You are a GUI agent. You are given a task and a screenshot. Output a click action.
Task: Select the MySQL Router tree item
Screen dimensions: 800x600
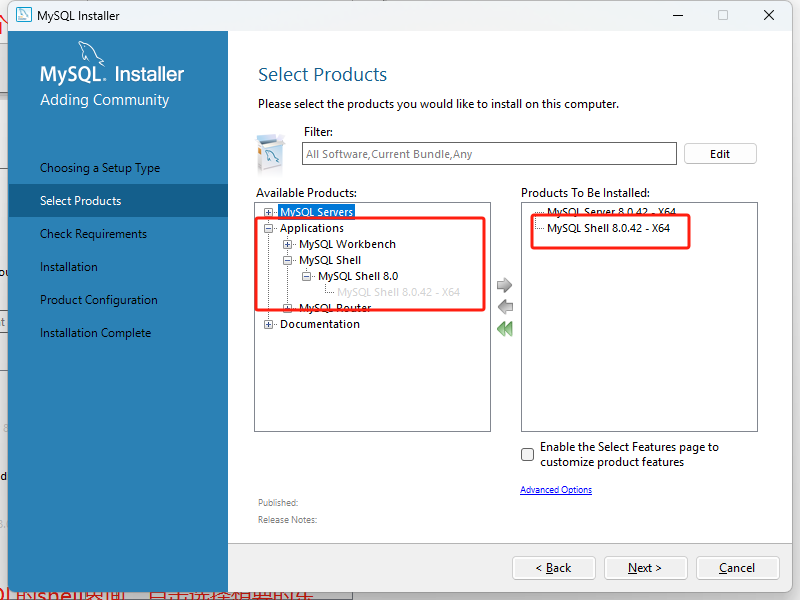tap(335, 308)
